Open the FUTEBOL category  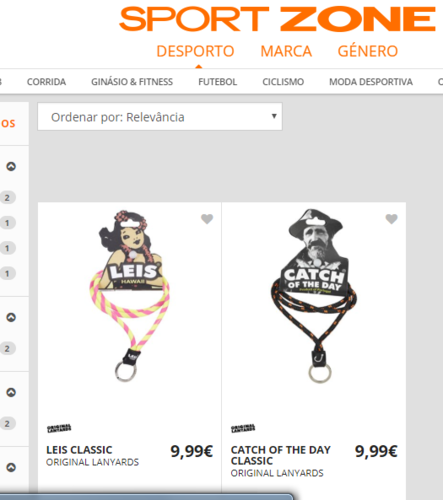tap(218, 82)
